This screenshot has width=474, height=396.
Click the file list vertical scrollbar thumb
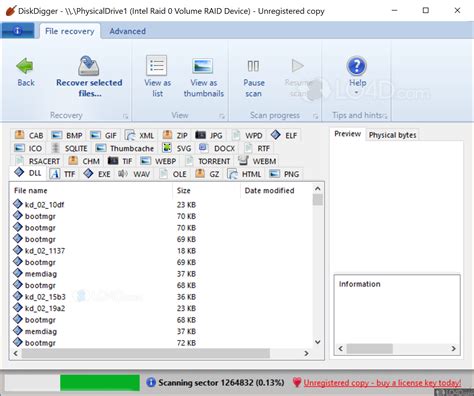318,200
